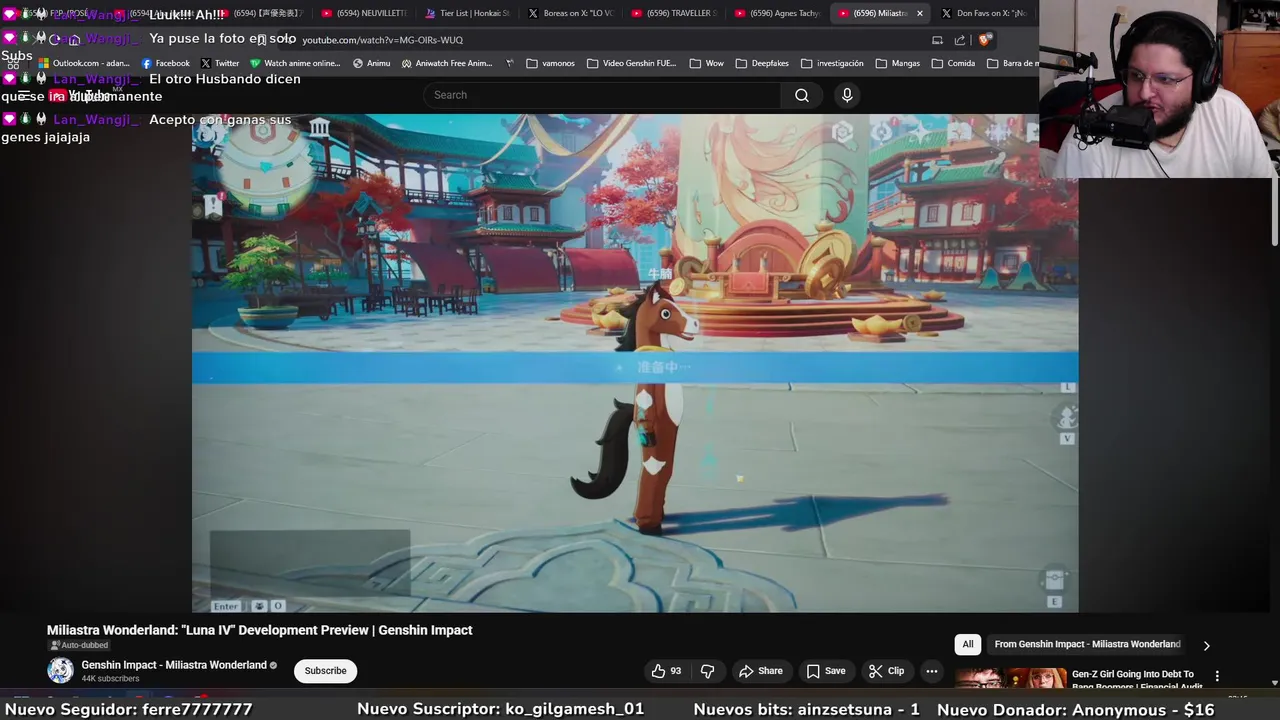This screenshot has height=720, width=1280.
Task: Click the Clip button below the video
Action: point(886,671)
